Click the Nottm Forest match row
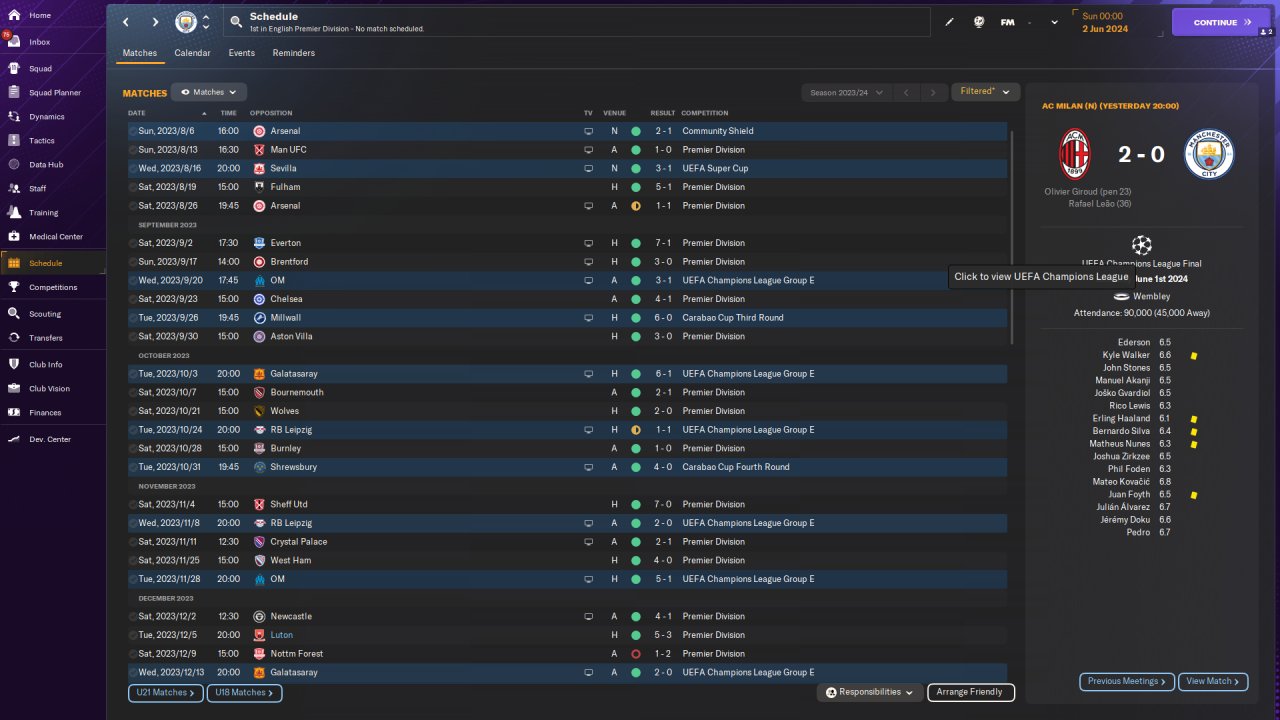This screenshot has width=1280, height=720. coord(567,654)
